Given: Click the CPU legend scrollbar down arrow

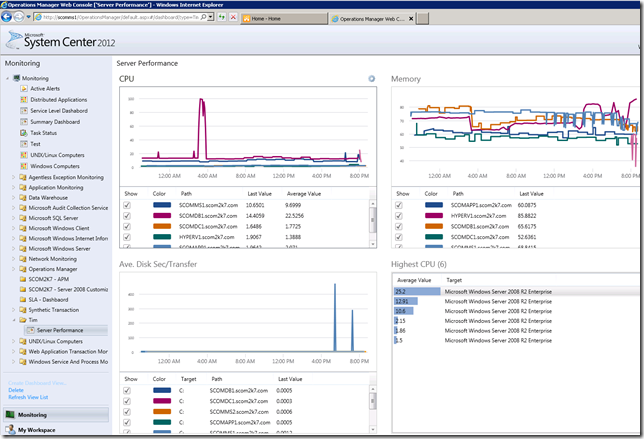Looking at the screenshot, I should (x=373, y=244).
